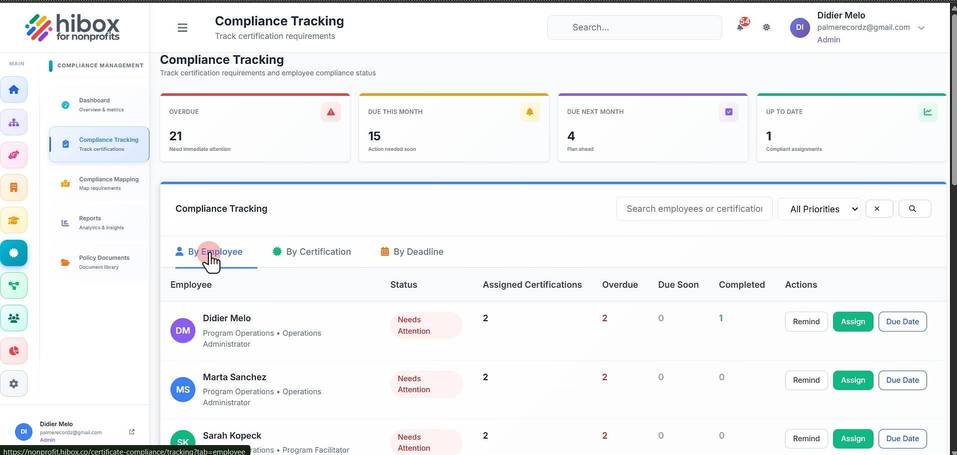The image size is (957, 455).
Task: Remind Marta Sanchez
Action: pos(806,380)
